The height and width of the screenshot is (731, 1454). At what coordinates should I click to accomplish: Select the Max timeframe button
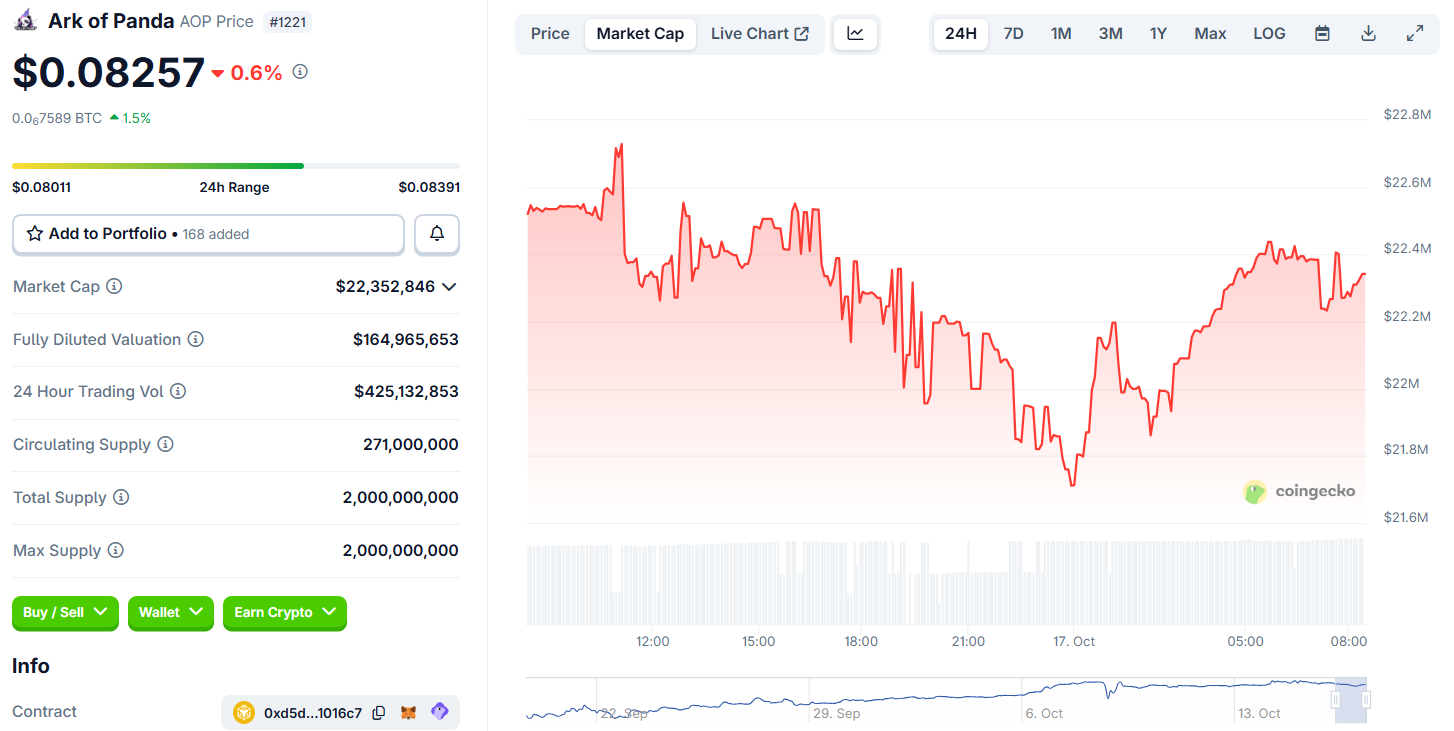click(x=1210, y=33)
